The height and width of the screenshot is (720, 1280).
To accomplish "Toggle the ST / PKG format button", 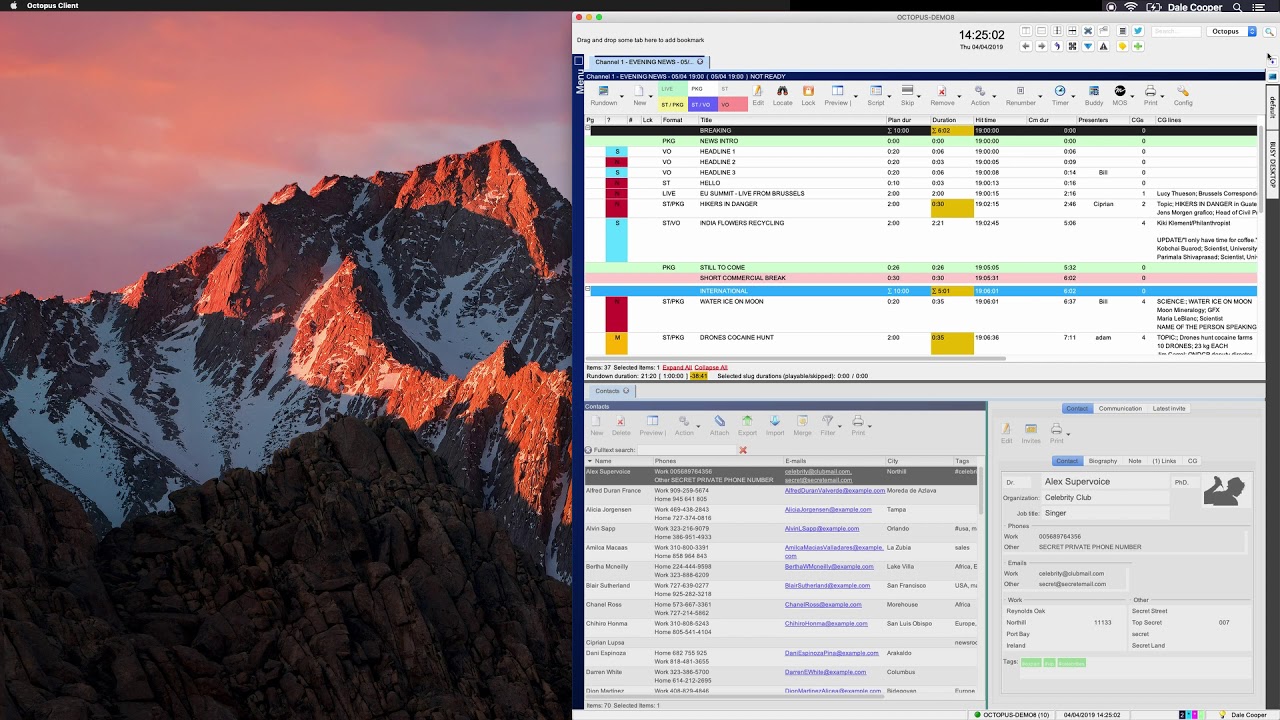I will point(672,104).
